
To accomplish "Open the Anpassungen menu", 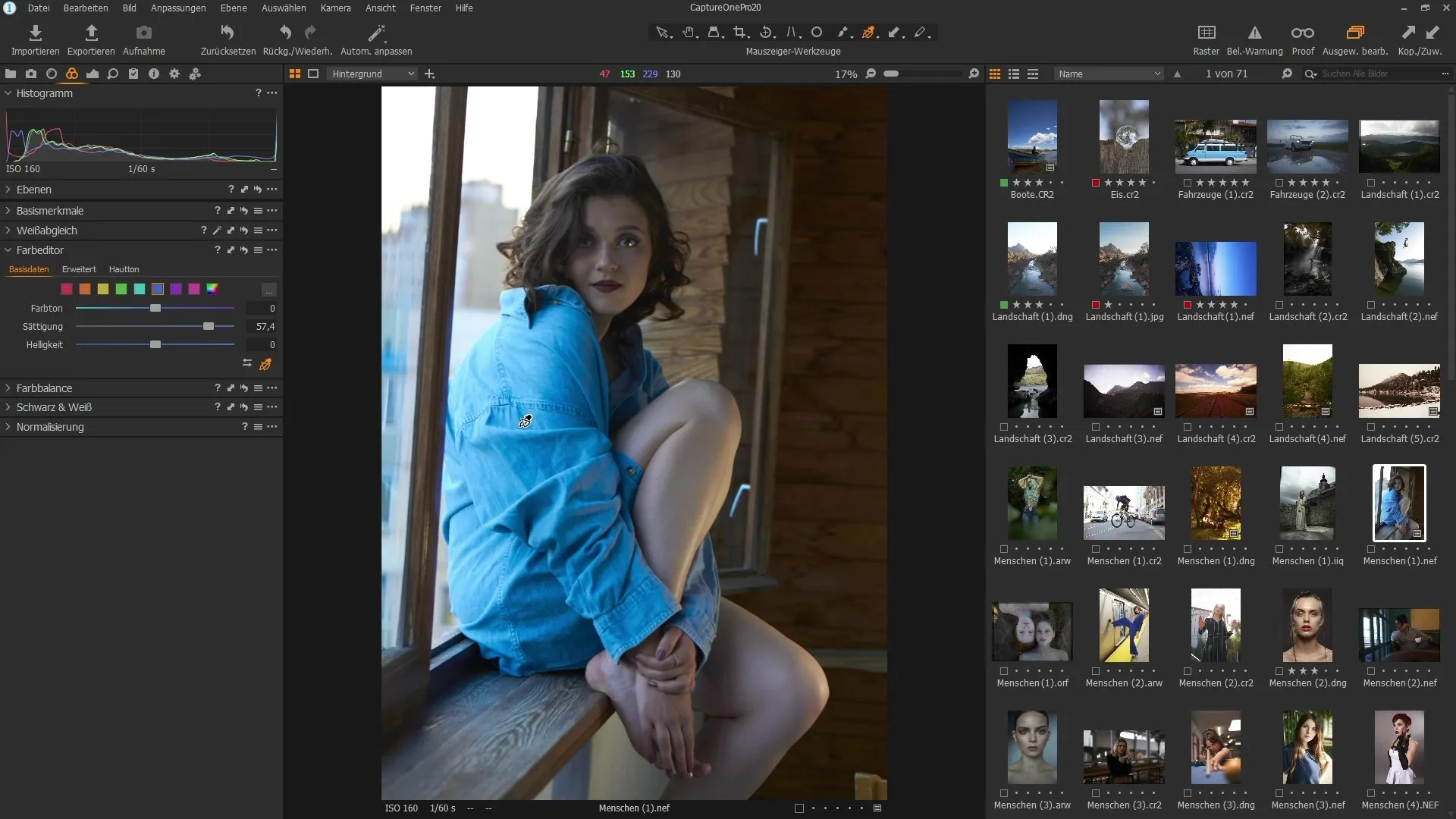I will click(178, 8).
